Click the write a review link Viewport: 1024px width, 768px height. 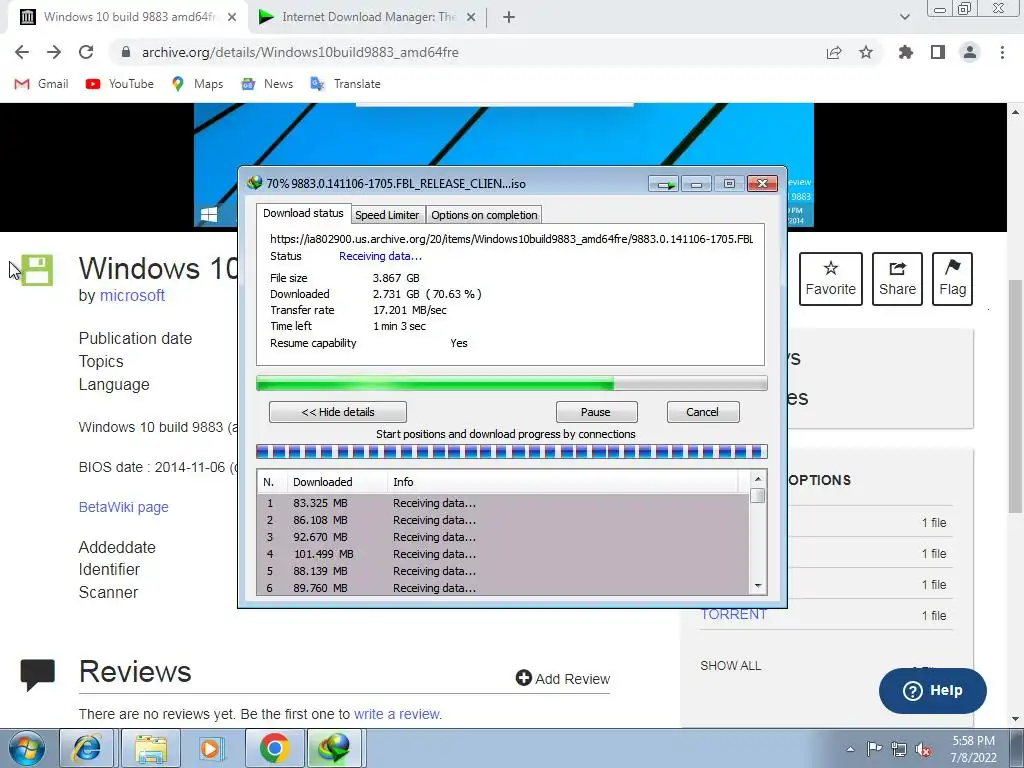(398, 714)
